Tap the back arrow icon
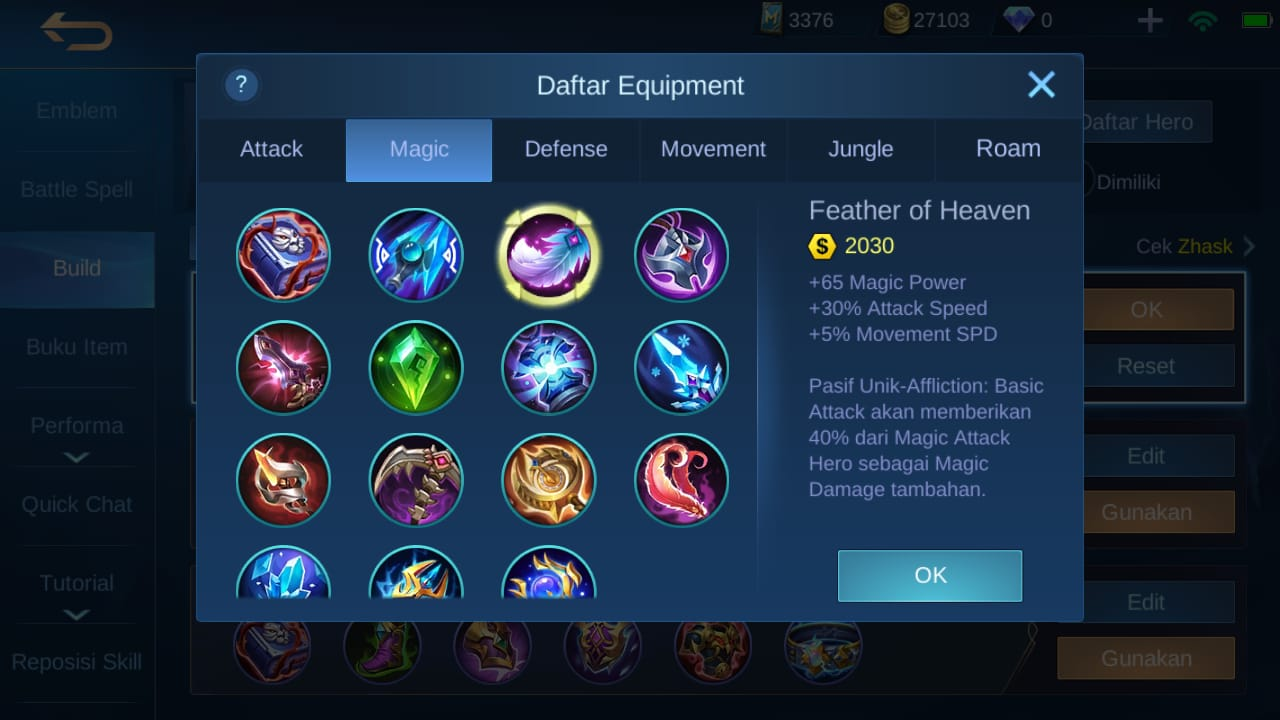The width and height of the screenshot is (1280, 720). 76,31
